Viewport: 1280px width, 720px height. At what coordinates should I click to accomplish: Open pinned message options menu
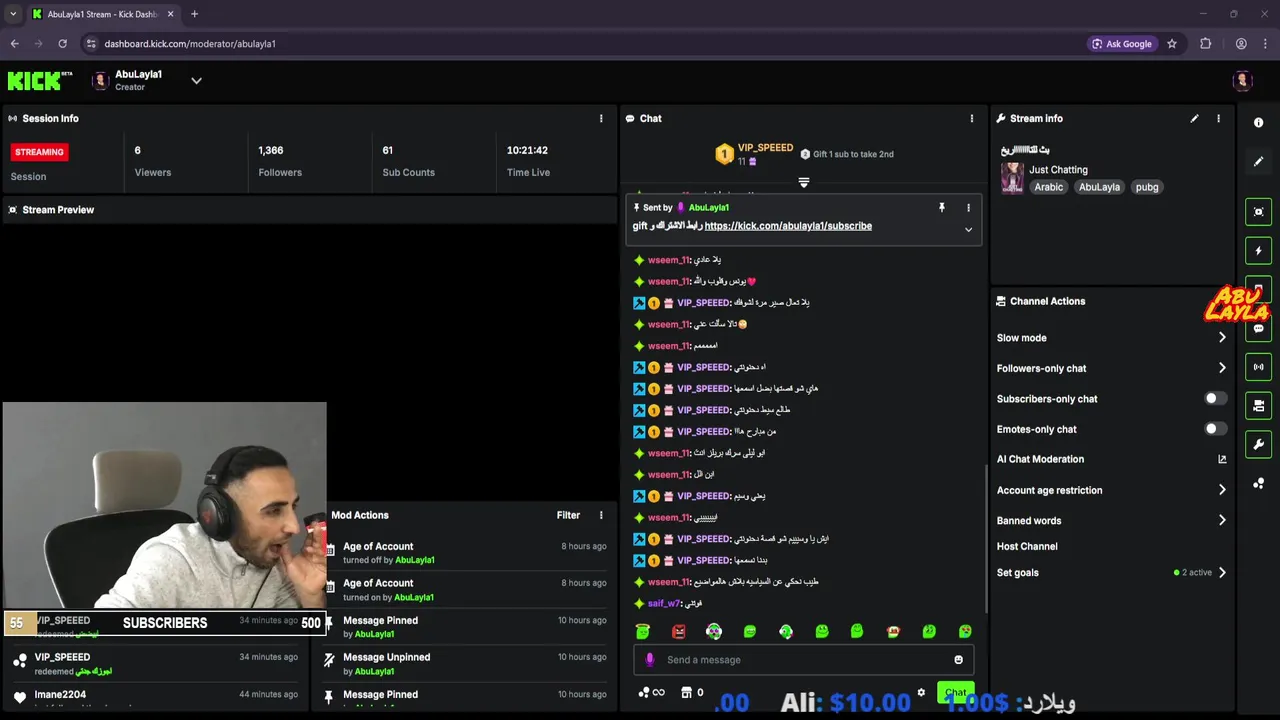pyautogui.click(x=968, y=208)
